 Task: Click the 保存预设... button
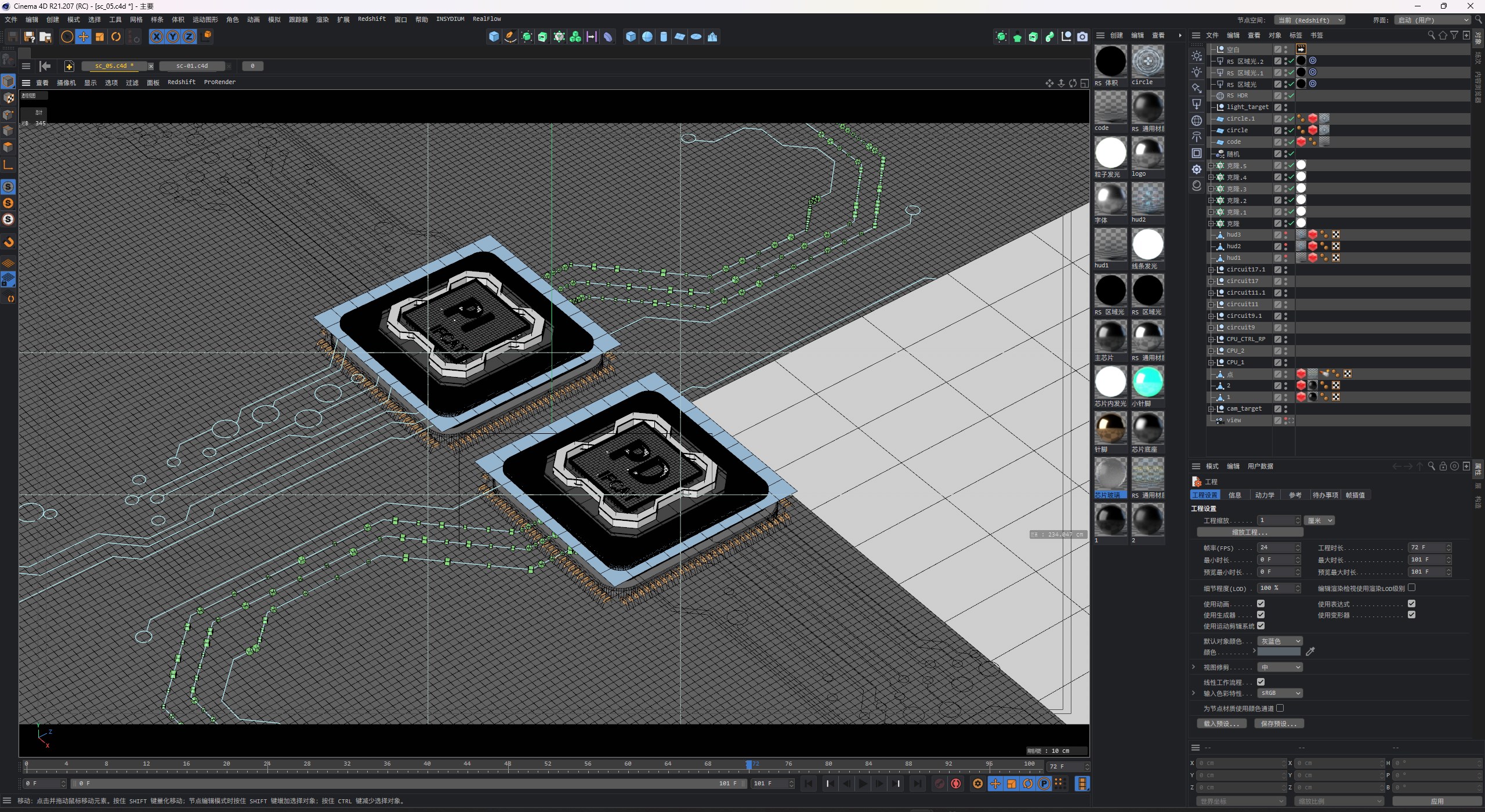tap(1279, 724)
